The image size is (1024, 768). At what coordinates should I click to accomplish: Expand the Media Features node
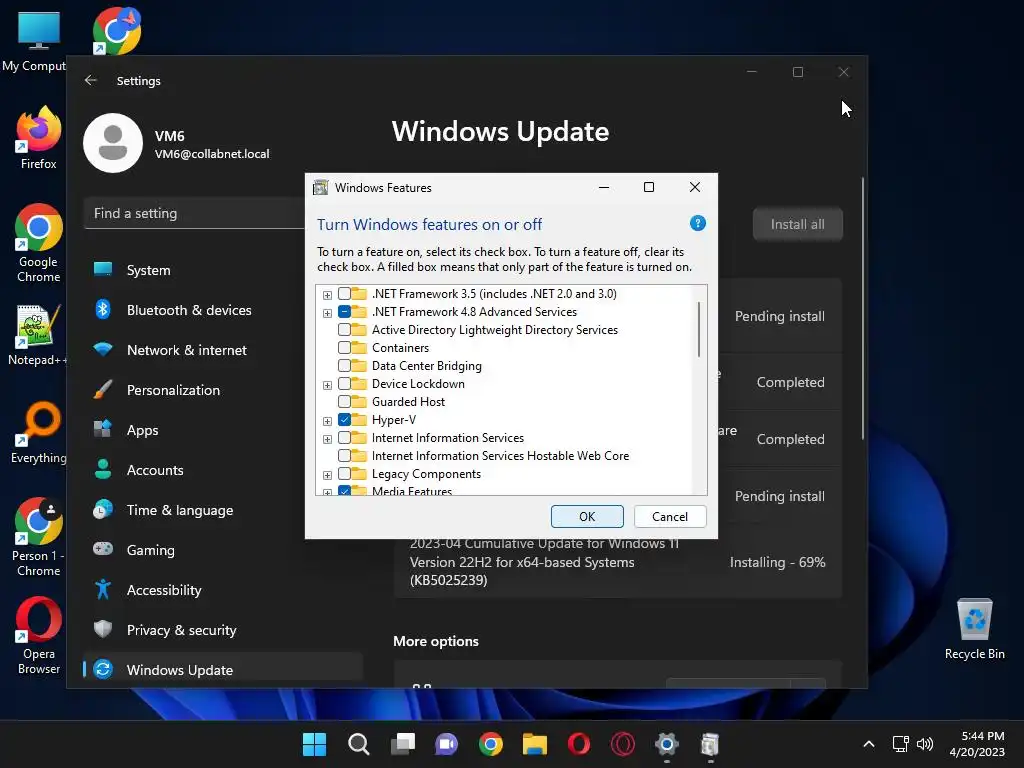327,492
